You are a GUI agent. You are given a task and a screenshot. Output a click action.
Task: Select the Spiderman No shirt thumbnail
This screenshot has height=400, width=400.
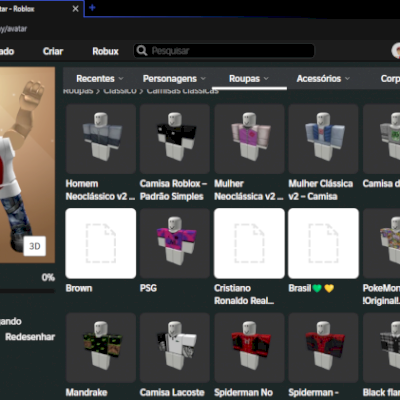click(x=249, y=348)
